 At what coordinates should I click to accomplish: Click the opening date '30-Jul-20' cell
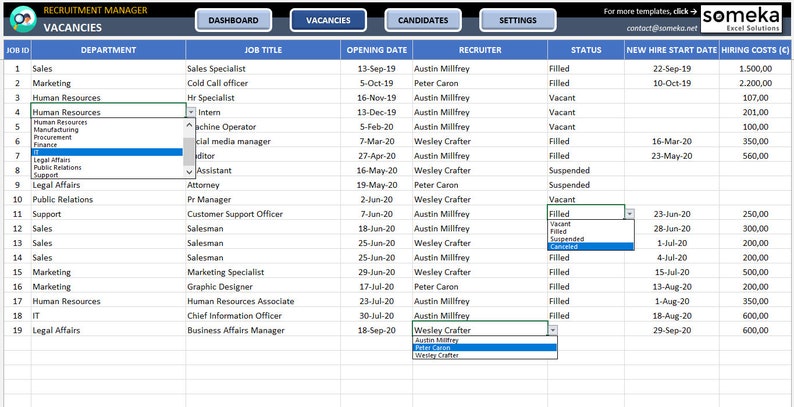(x=377, y=316)
